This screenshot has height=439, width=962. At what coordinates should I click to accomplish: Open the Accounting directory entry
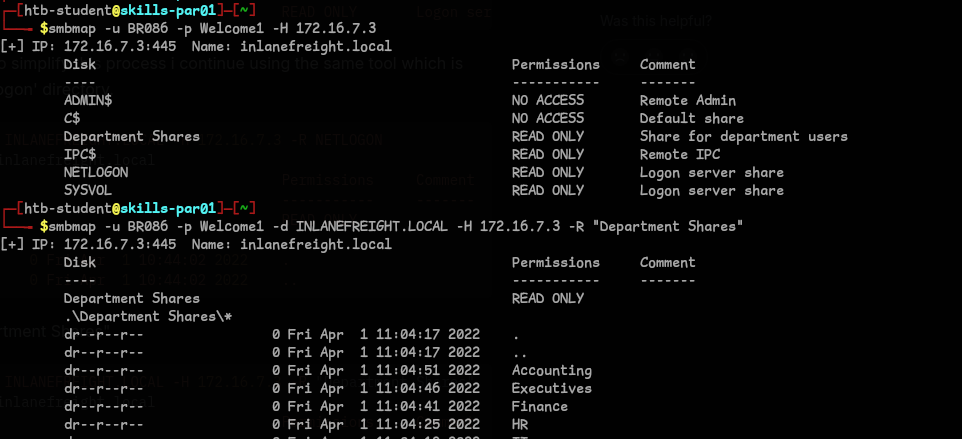[x=552, y=370]
